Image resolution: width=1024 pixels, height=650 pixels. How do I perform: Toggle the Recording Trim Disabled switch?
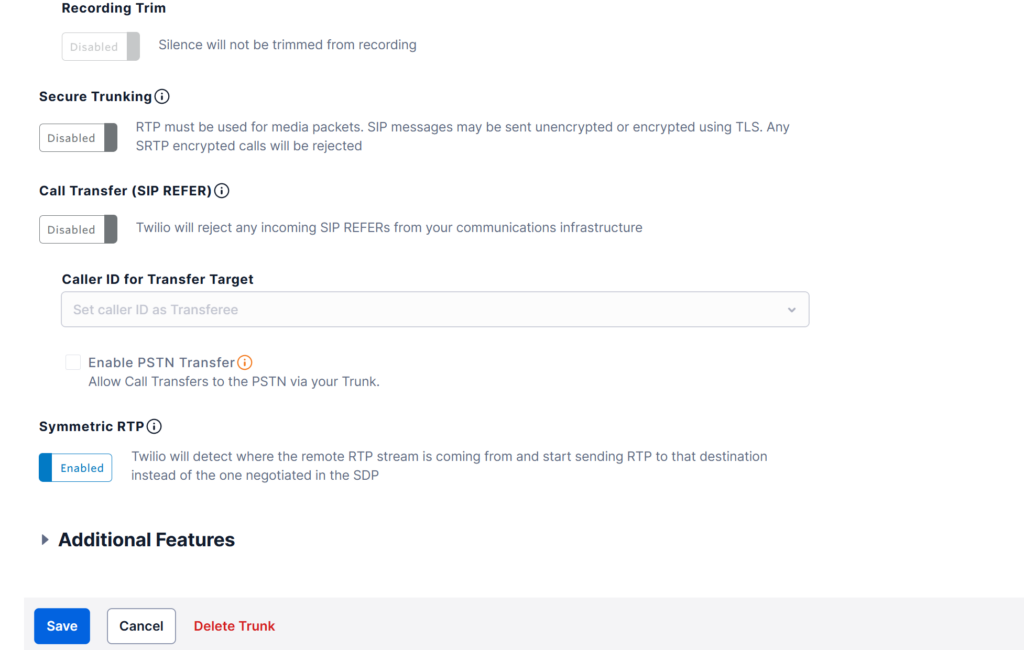click(101, 46)
